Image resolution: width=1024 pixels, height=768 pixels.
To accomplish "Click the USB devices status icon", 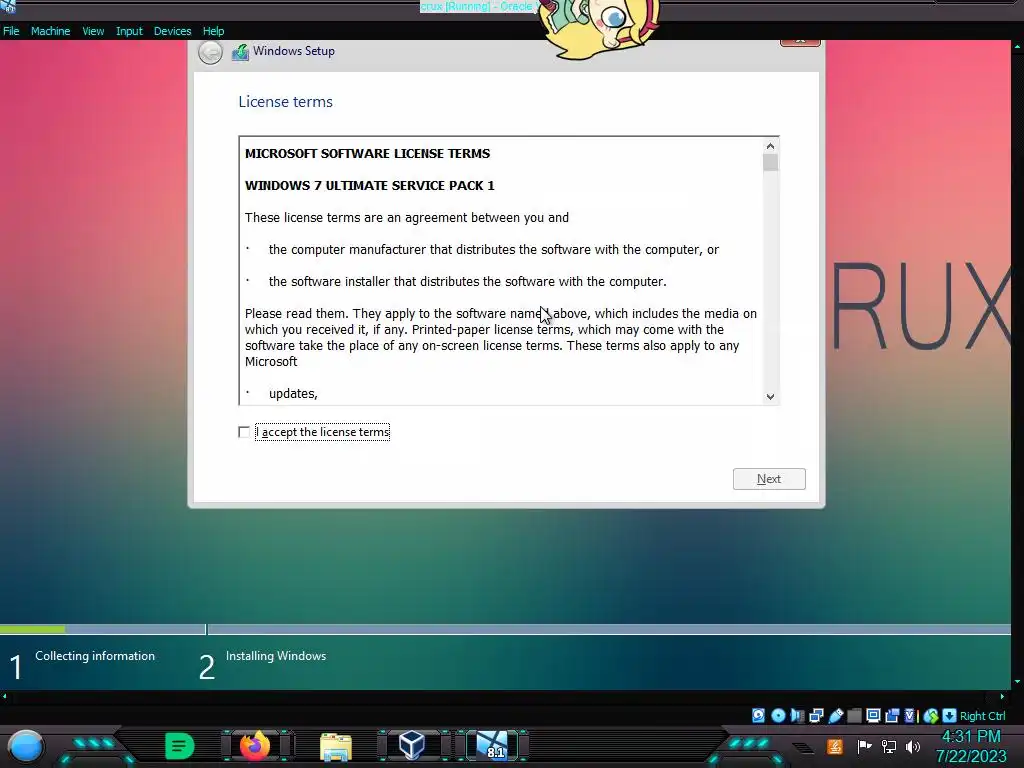I will pyautogui.click(x=835, y=716).
